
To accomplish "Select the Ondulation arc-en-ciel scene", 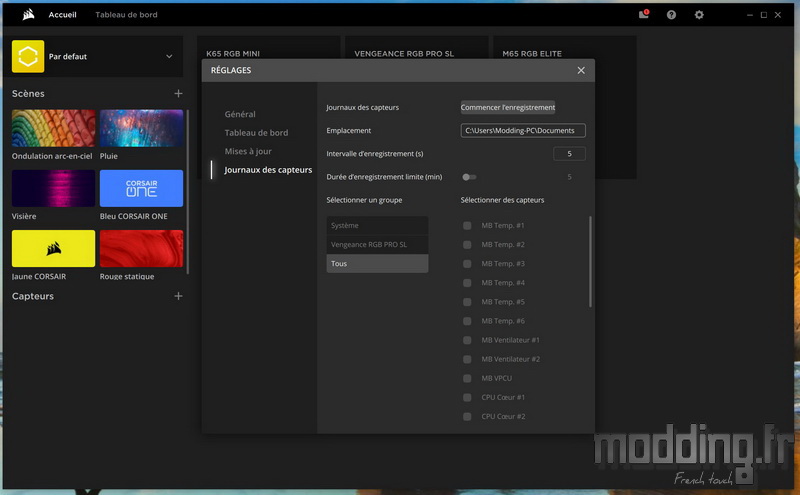I will [x=54, y=128].
